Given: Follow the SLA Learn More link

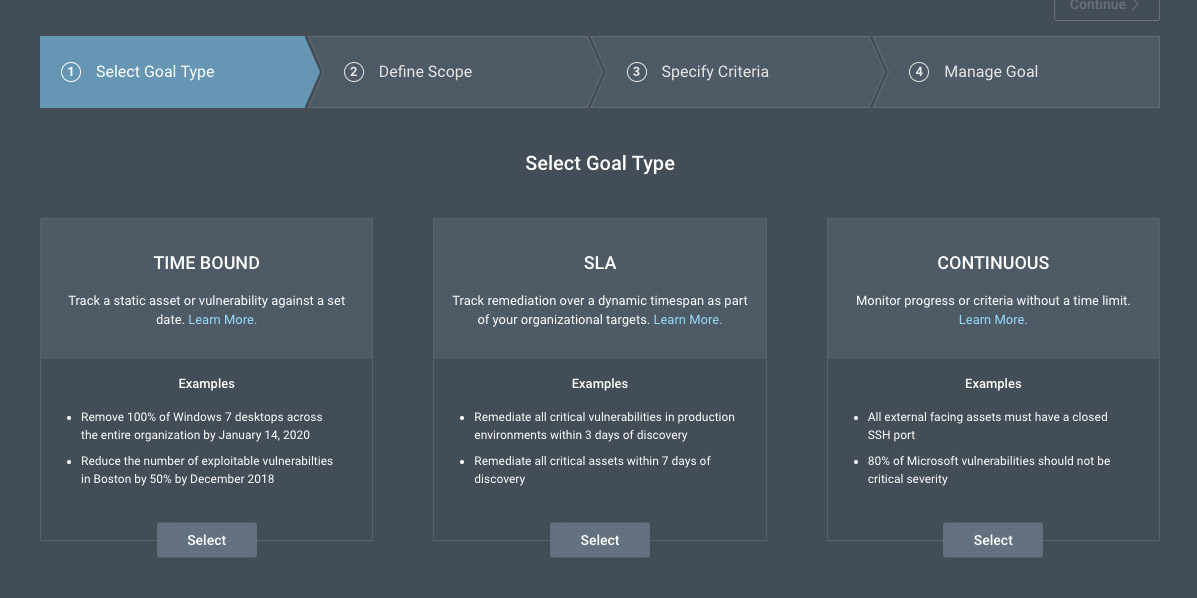Looking at the screenshot, I should pos(687,320).
